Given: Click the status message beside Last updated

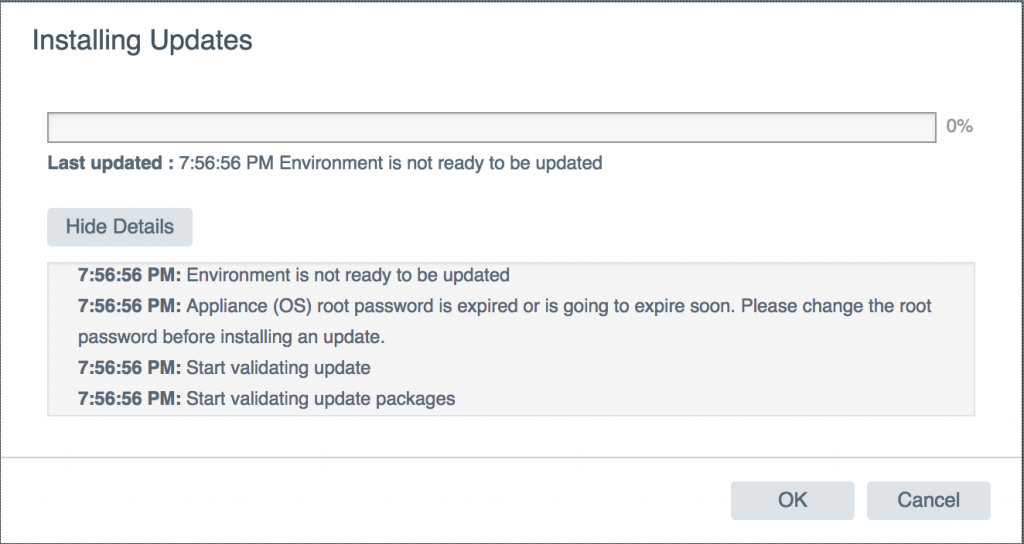Looking at the screenshot, I should click(440, 162).
